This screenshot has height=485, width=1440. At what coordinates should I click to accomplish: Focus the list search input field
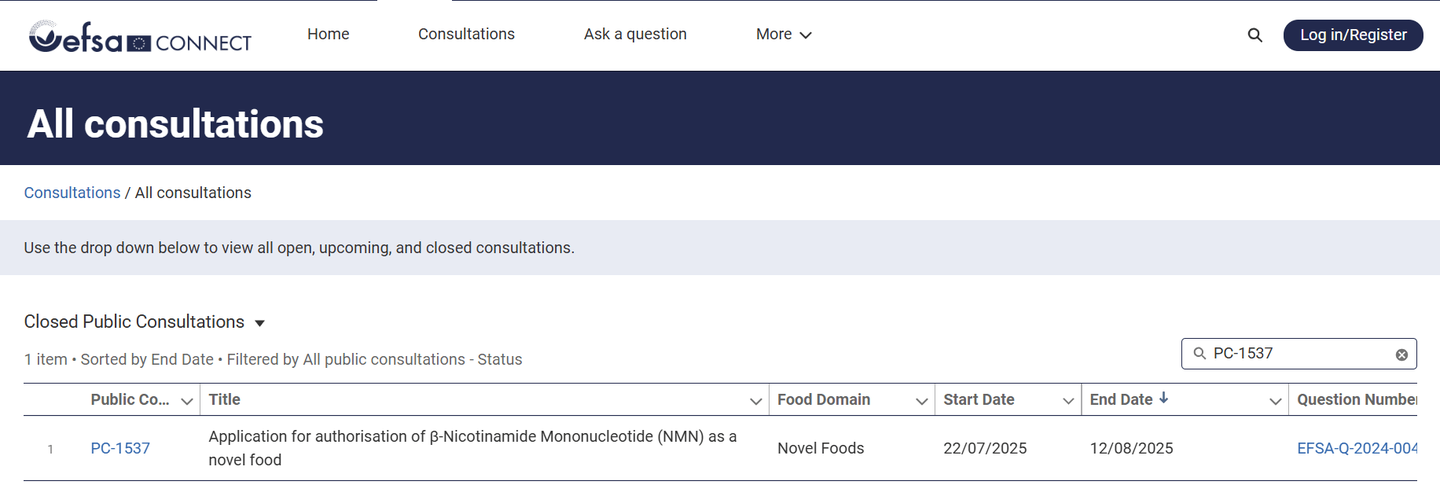1299,354
